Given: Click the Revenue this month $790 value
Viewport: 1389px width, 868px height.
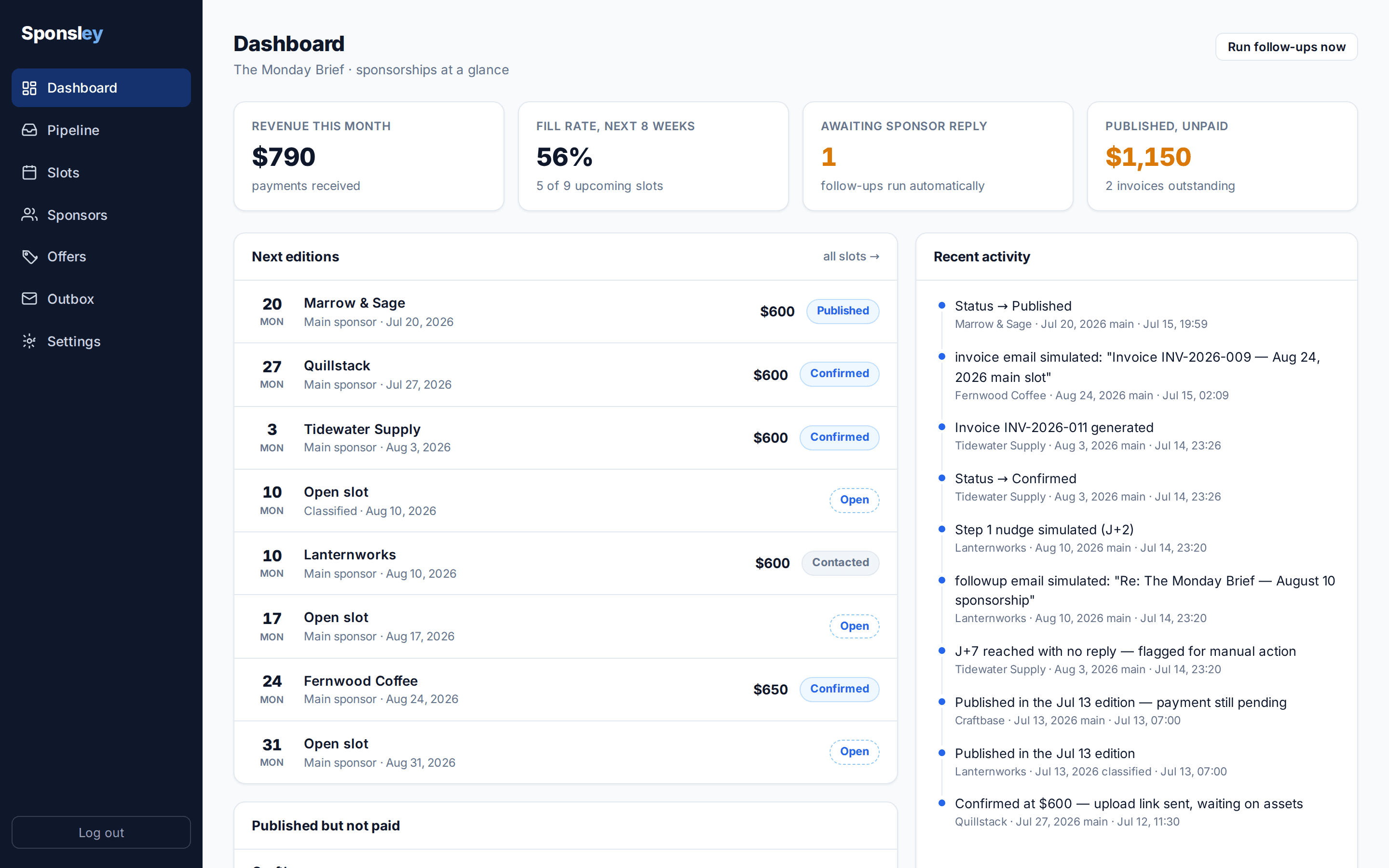Looking at the screenshot, I should 284,157.
